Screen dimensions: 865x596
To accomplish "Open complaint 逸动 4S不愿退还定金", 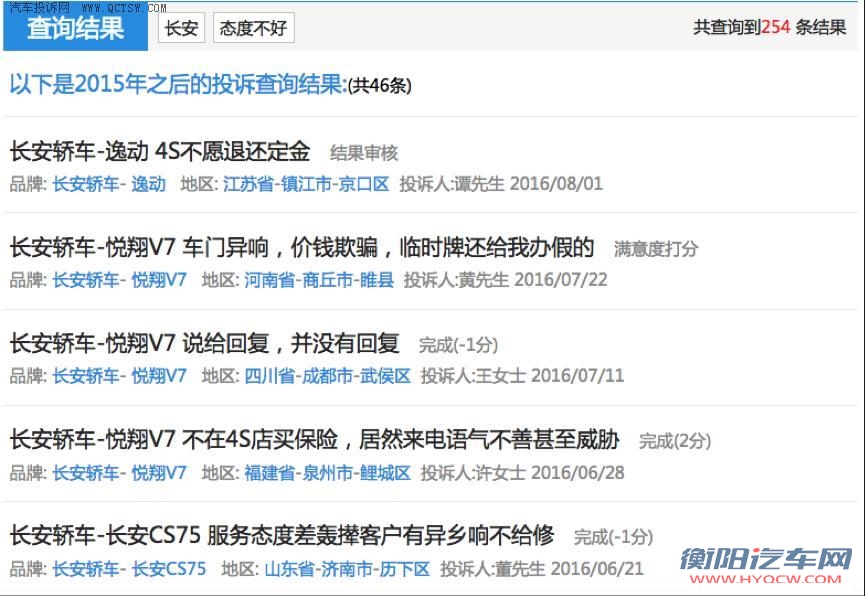I will 160,151.
